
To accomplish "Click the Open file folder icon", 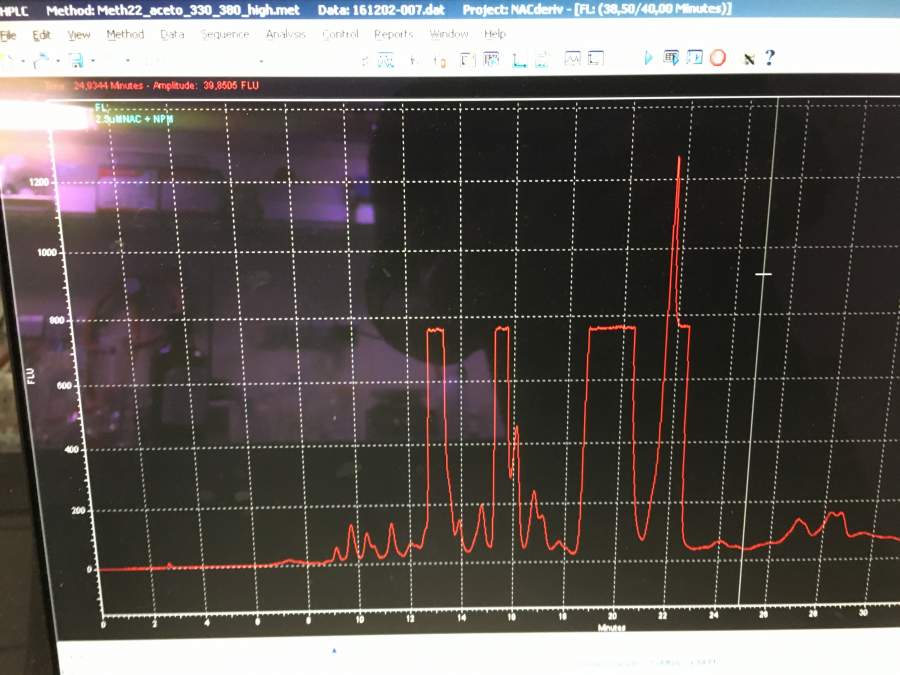I will (41, 60).
